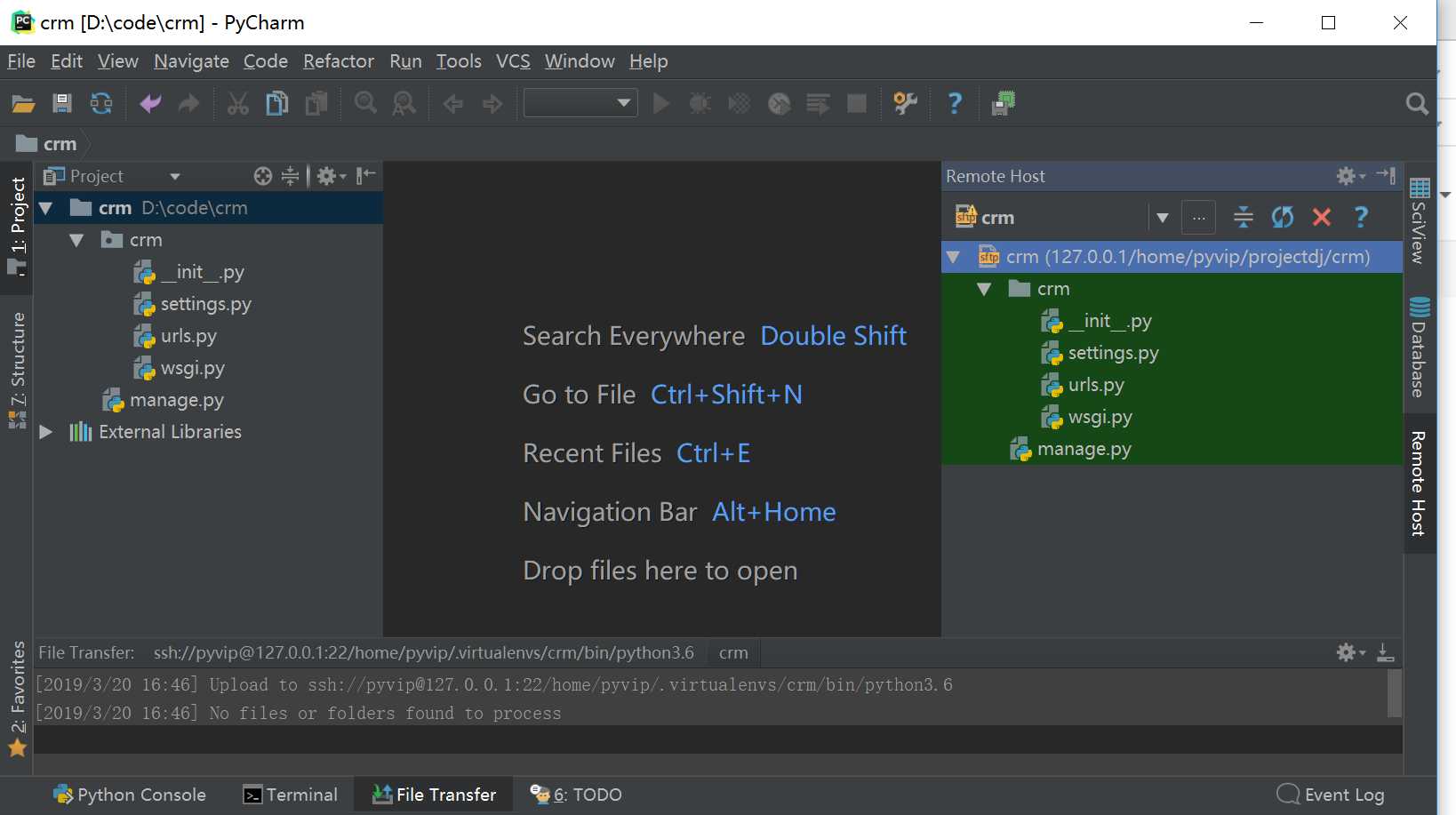
Task: Click the Profile toolbar icon
Action: pos(780,104)
